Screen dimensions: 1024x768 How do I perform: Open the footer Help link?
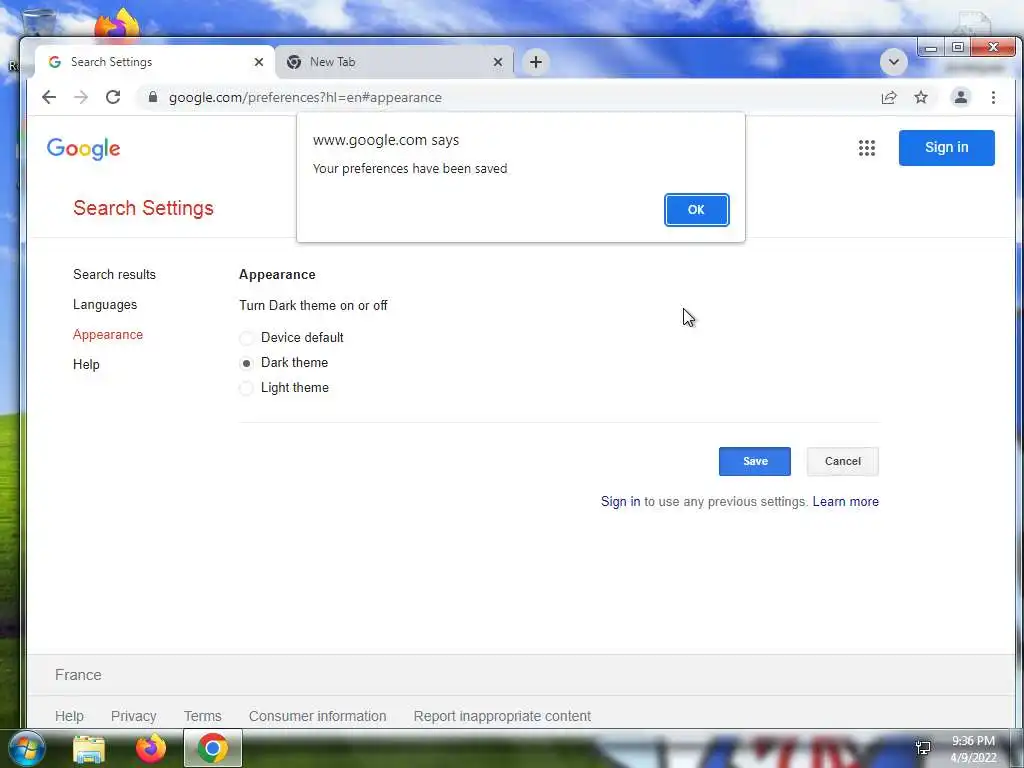(69, 716)
